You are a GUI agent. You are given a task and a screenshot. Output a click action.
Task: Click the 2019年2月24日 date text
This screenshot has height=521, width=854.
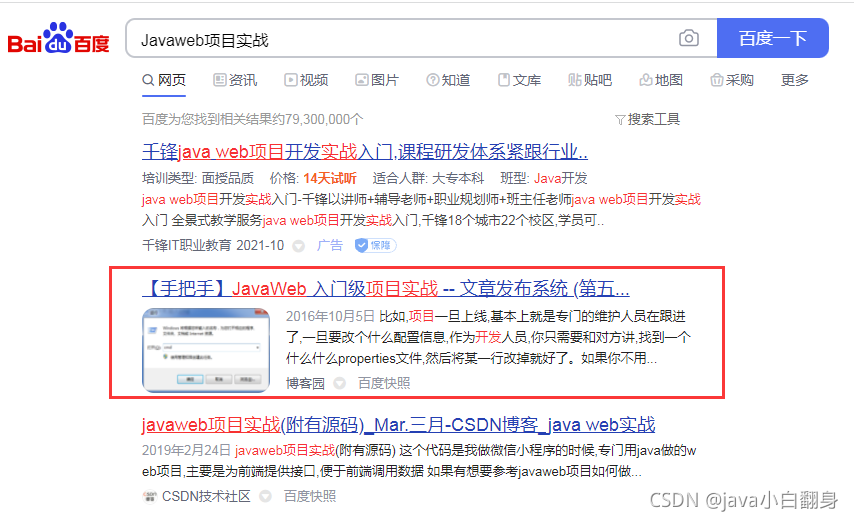pyautogui.click(x=187, y=450)
